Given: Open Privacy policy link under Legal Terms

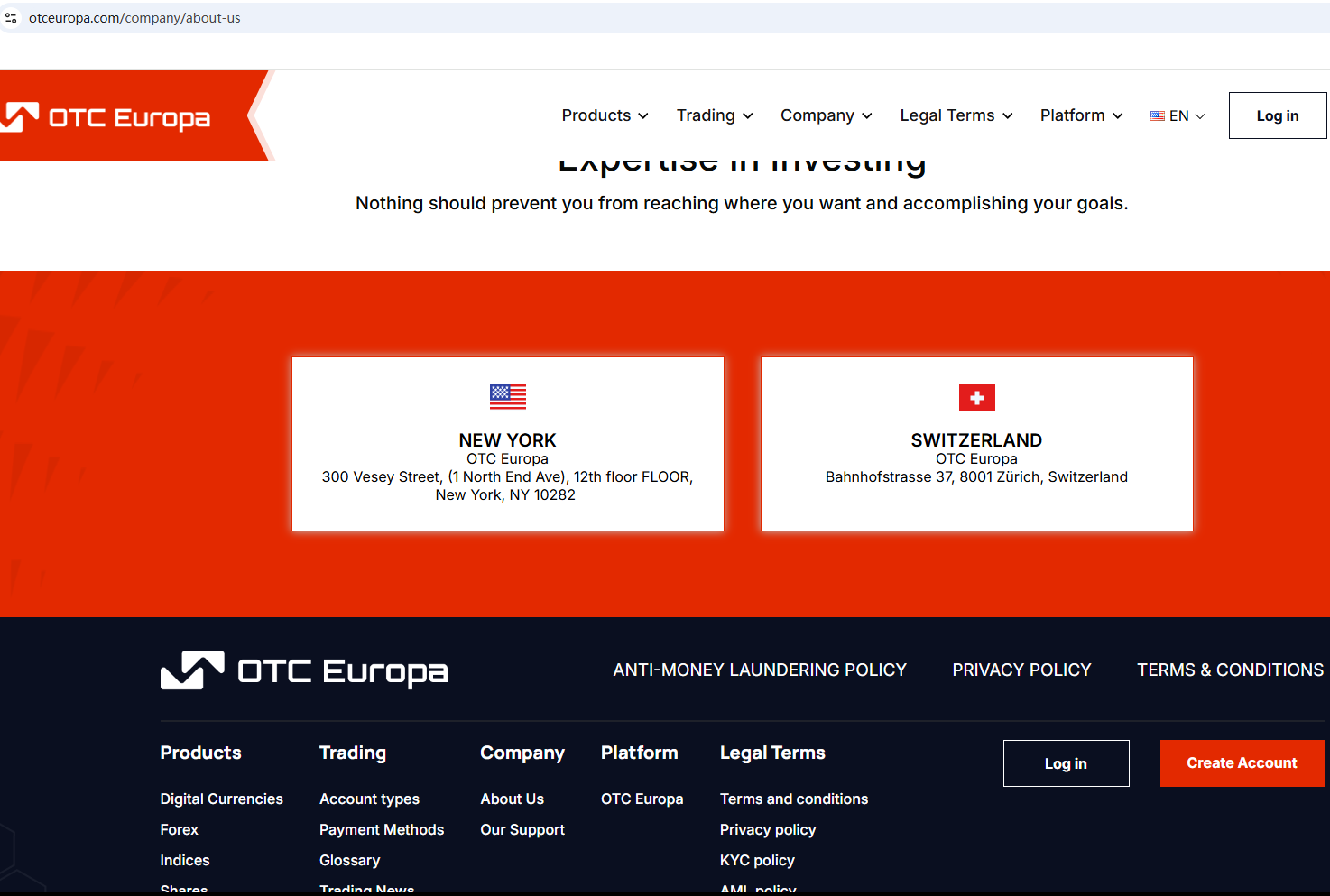Looking at the screenshot, I should (x=768, y=830).
